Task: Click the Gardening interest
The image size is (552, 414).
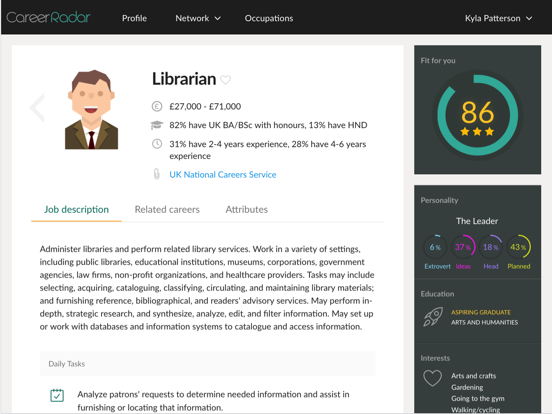Action: 467,387
